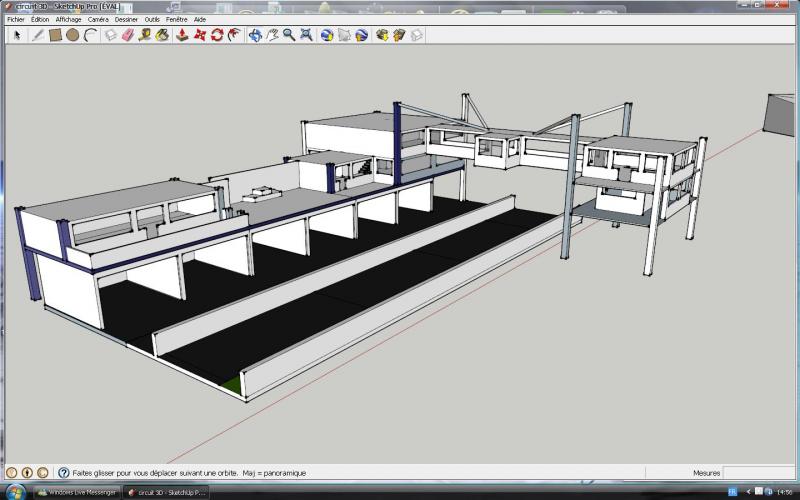Click the help question mark in status bar
Screen dimensions: 800x500
[64, 473]
